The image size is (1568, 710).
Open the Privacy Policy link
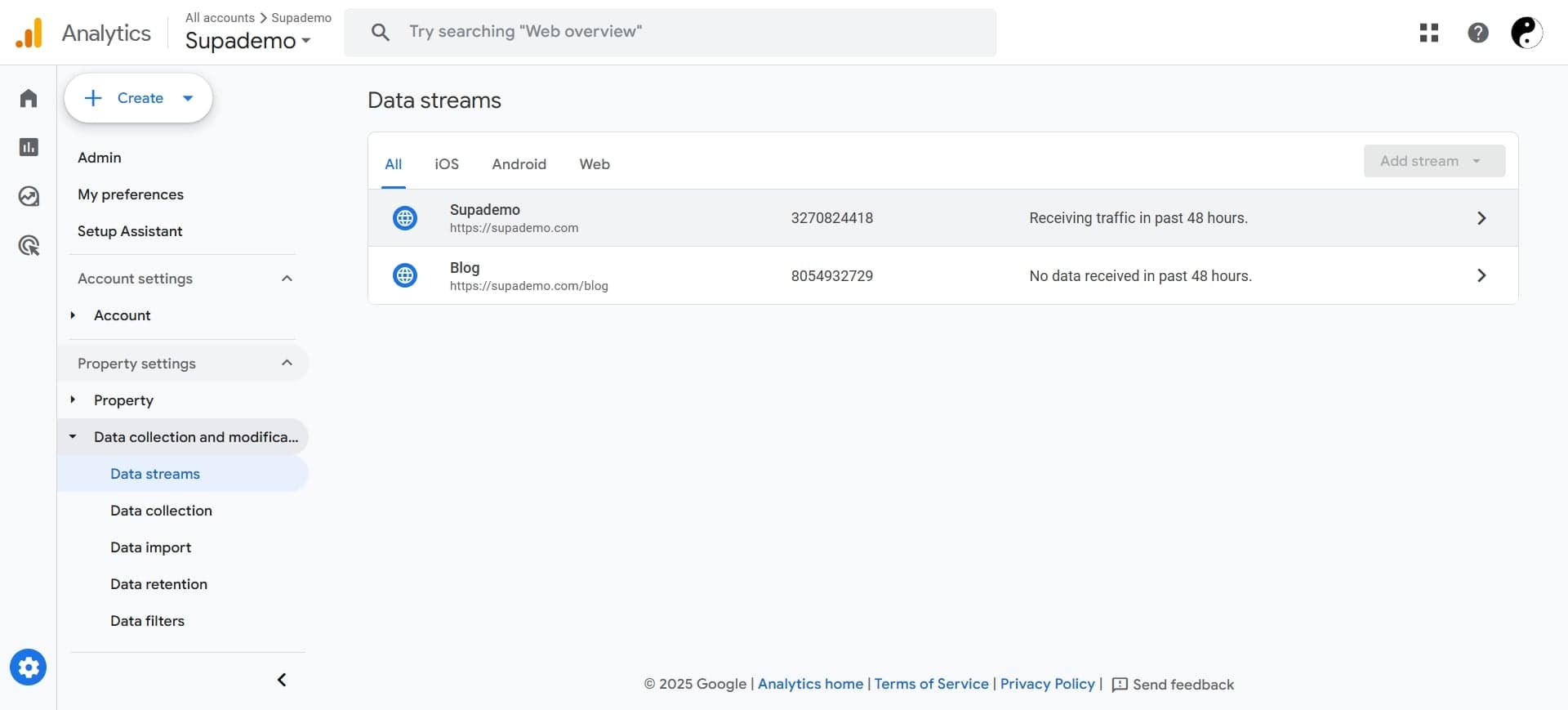click(x=1048, y=684)
